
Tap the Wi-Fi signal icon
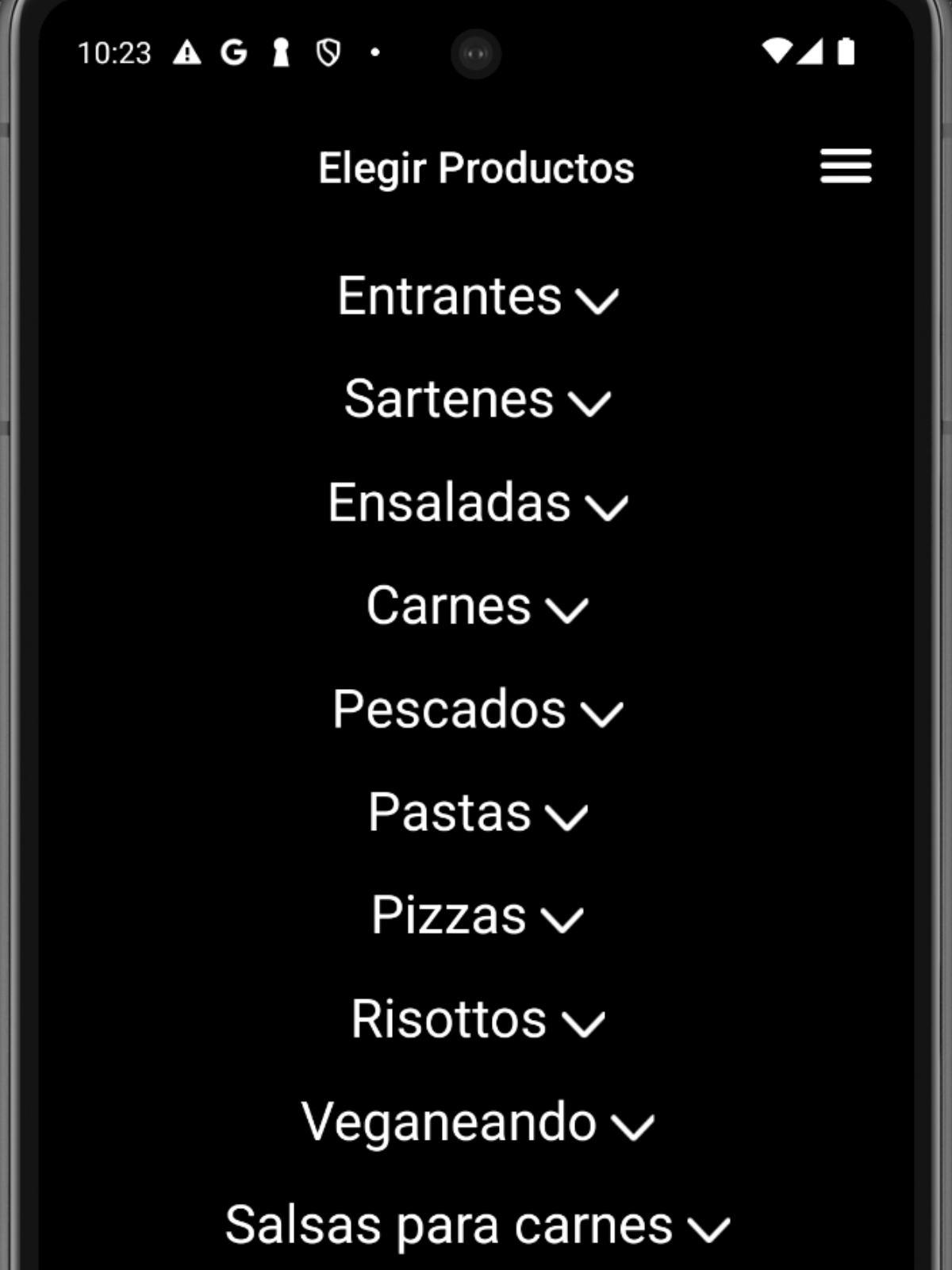click(x=777, y=52)
